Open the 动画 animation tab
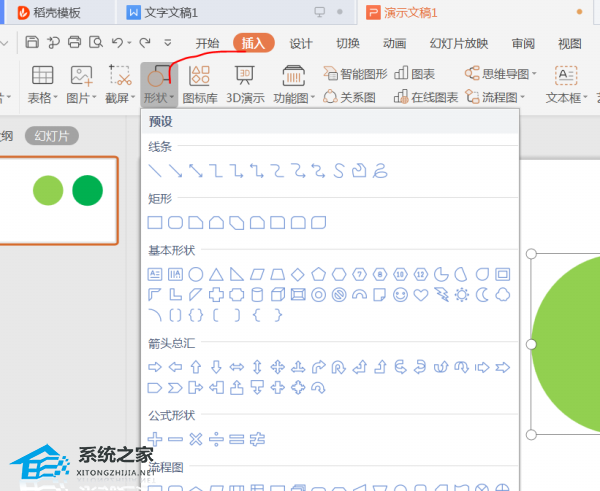This screenshot has width=600, height=491. (395, 43)
